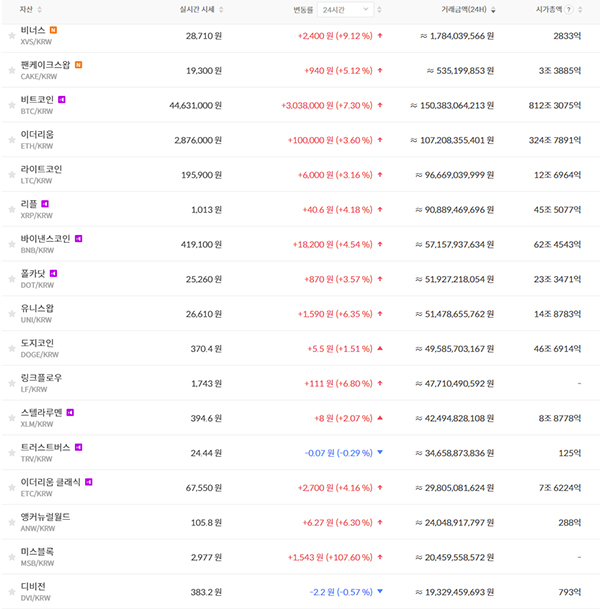The width and height of the screenshot is (600, 609).
Task: Sort by 거래금액(24H) column arrow
Action: [493, 10]
